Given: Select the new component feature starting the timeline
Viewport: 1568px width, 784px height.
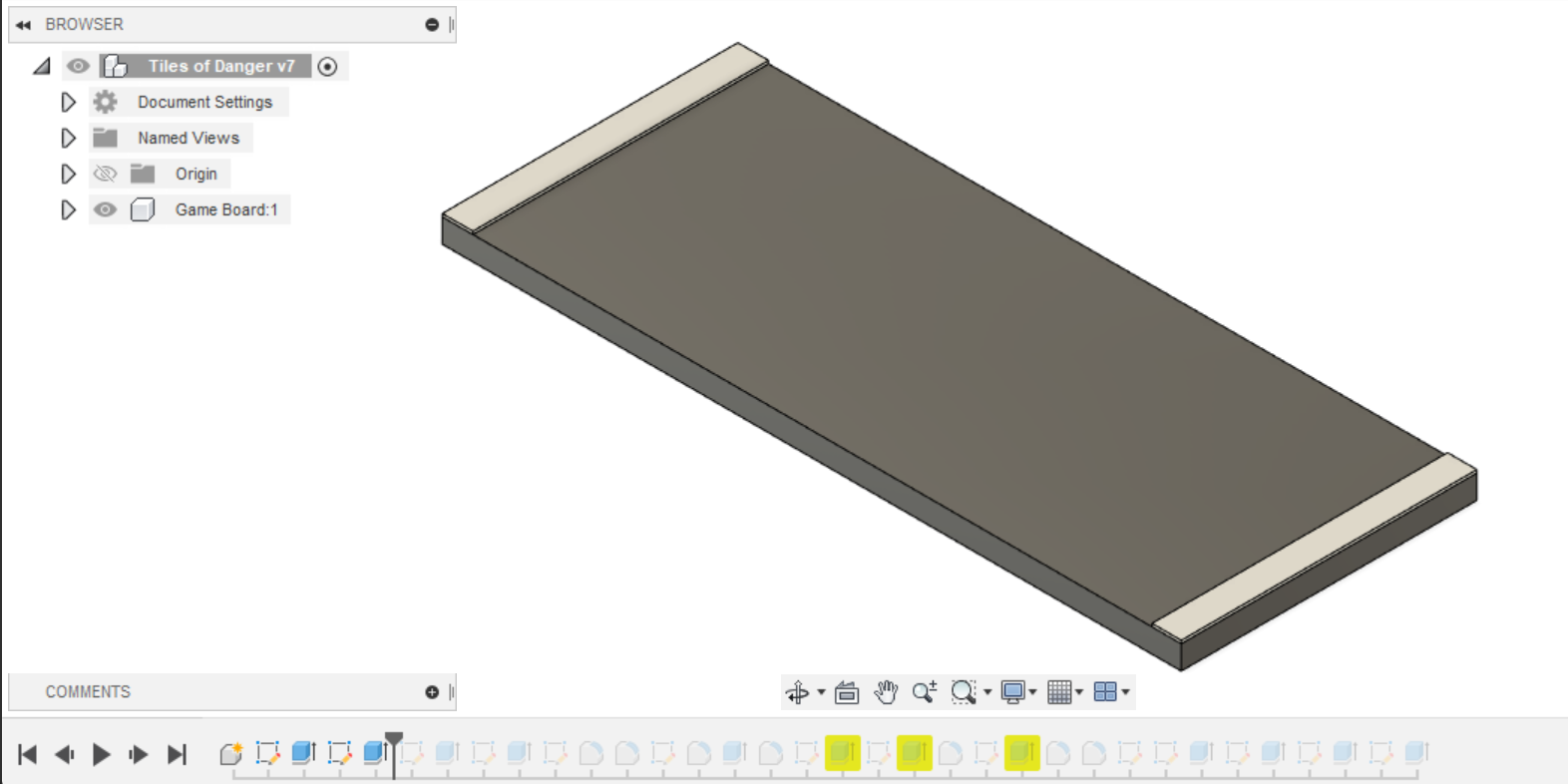Looking at the screenshot, I should click(231, 753).
